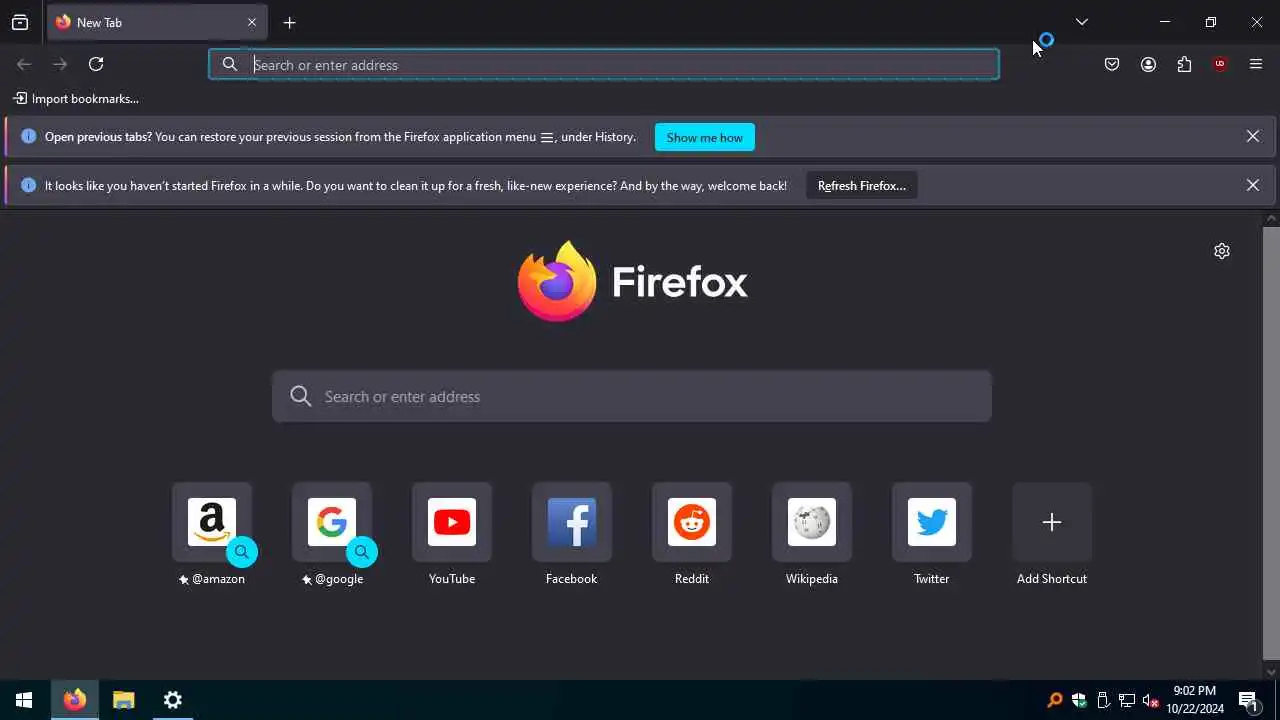Select the New Tab tab

click(x=157, y=22)
